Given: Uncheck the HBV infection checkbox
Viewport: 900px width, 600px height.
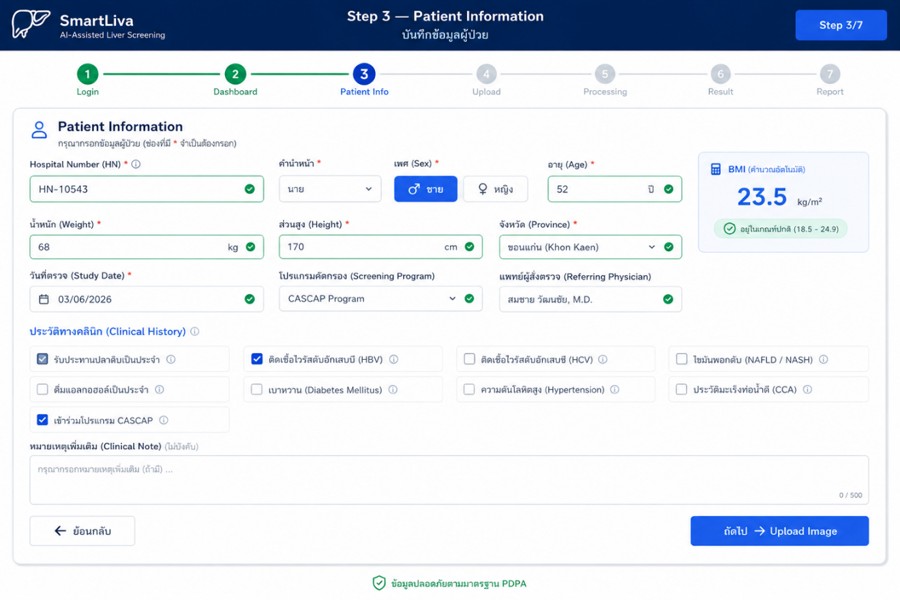Looking at the screenshot, I should pos(257,359).
